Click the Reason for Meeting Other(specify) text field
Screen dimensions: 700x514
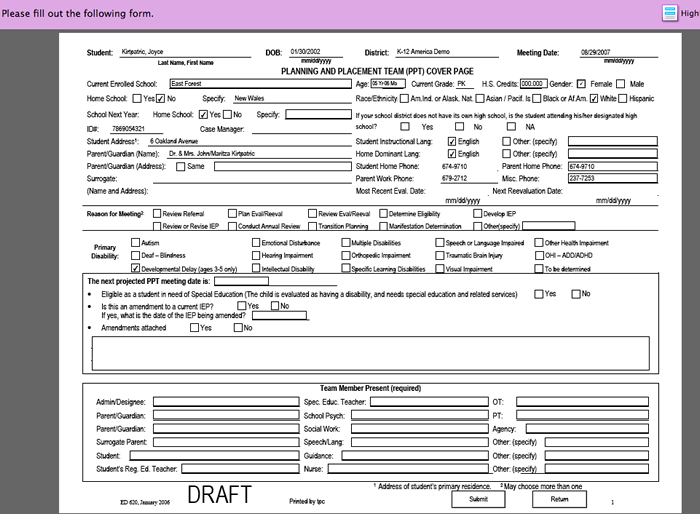coord(549,226)
